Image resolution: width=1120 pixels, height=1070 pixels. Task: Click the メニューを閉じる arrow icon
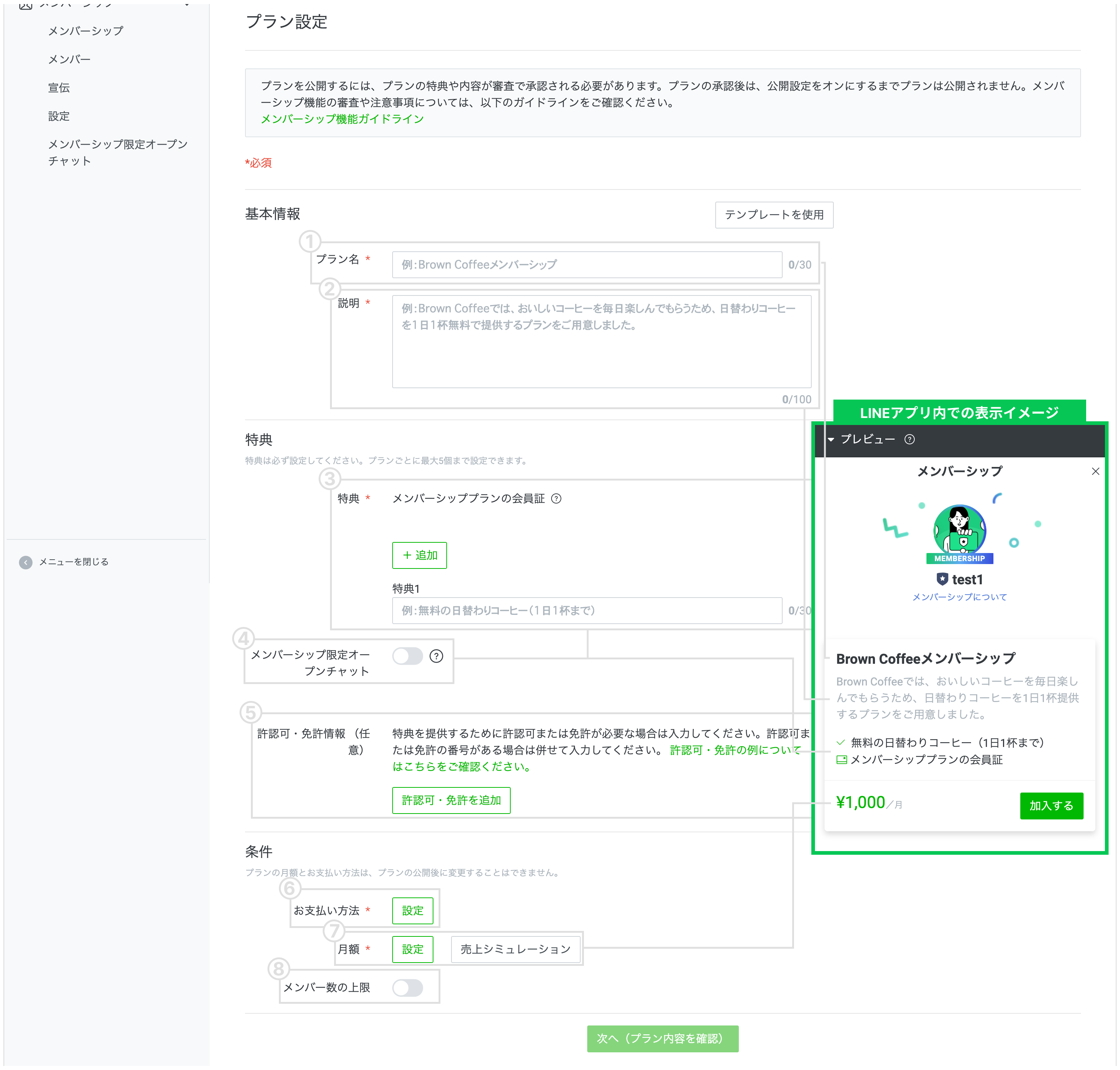point(26,562)
